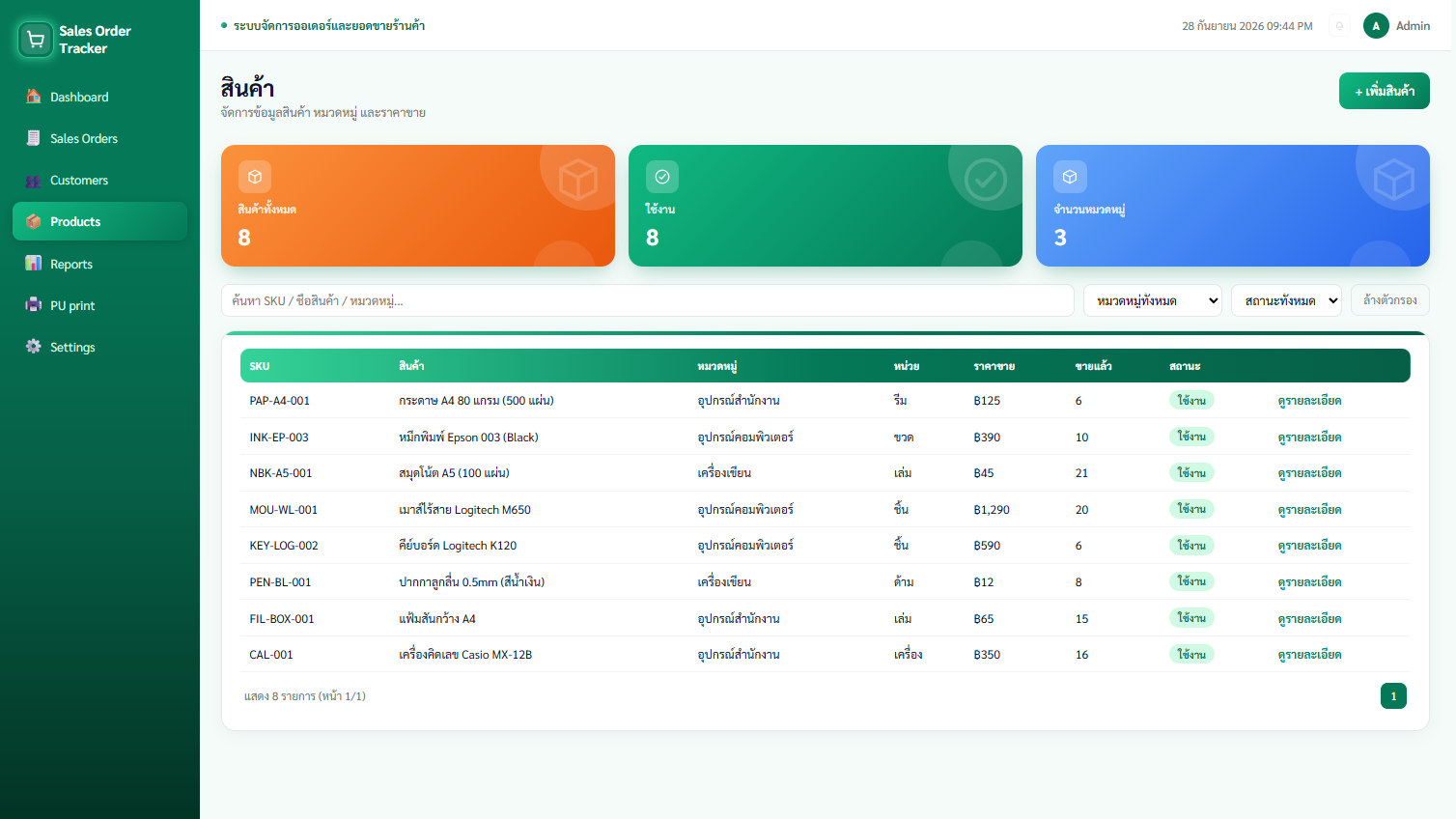Open the PU print menu item
This screenshot has width=1456, height=819.
[99, 305]
